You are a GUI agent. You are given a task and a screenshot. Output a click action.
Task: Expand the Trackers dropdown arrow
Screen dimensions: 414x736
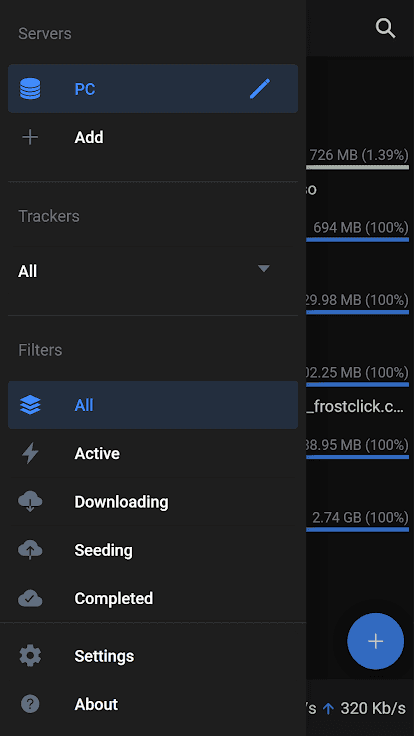click(x=264, y=268)
